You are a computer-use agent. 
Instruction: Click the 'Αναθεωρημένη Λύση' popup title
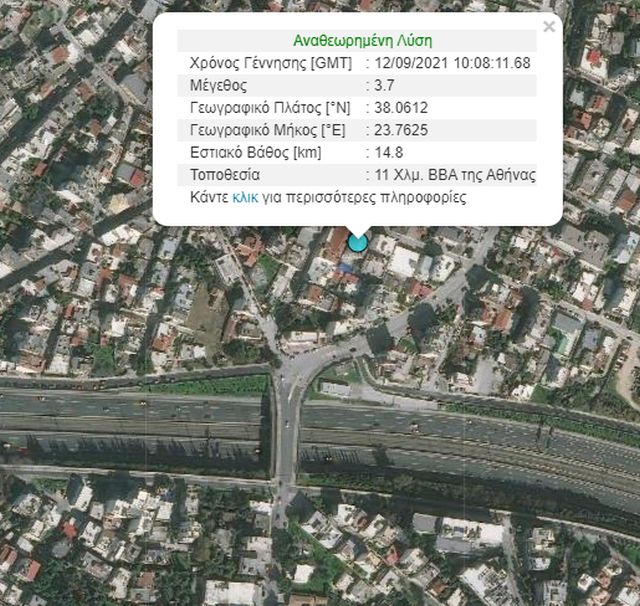click(x=362, y=41)
